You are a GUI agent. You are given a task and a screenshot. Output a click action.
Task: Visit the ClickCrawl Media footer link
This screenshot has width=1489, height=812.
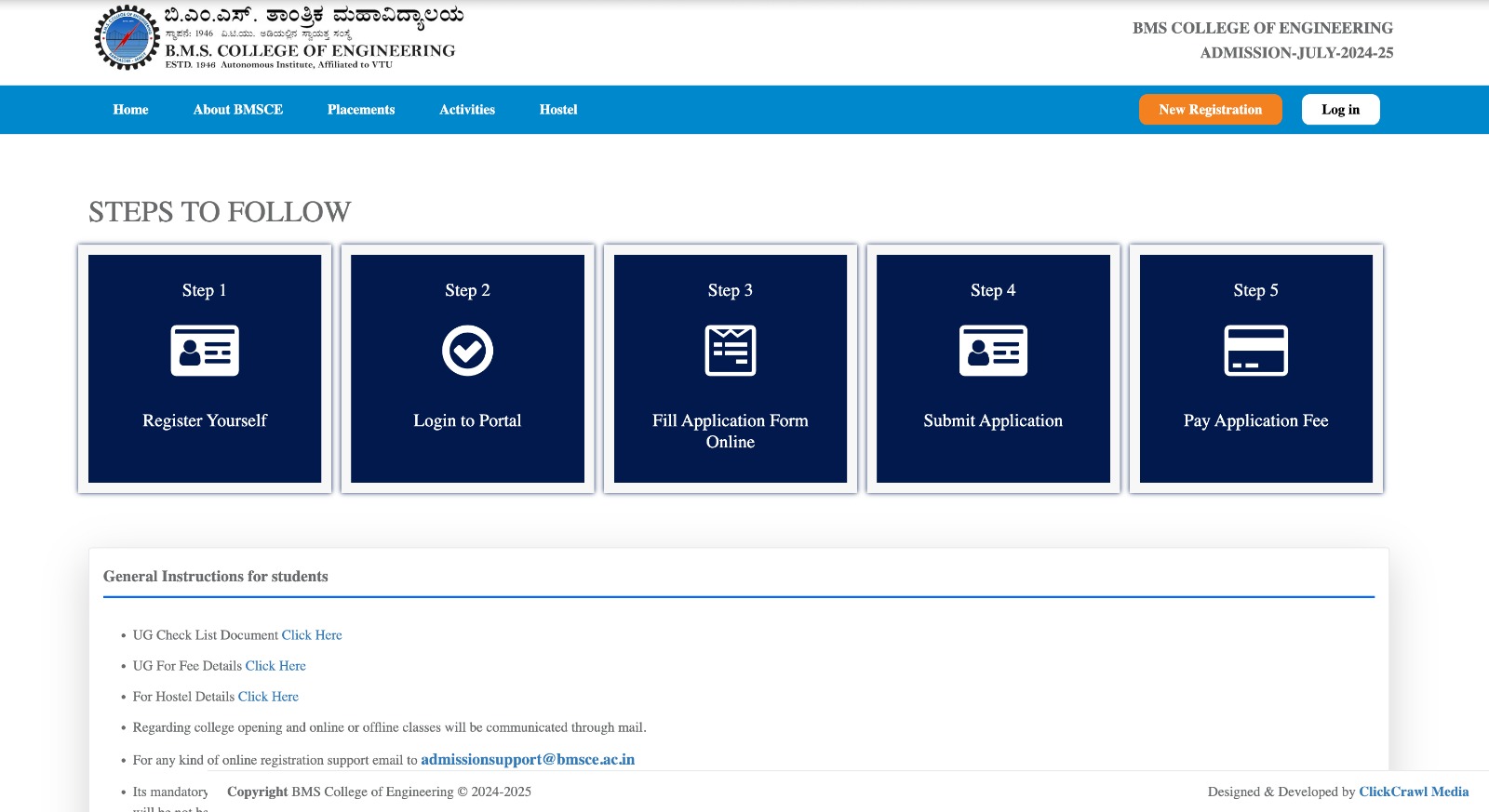click(x=1414, y=792)
